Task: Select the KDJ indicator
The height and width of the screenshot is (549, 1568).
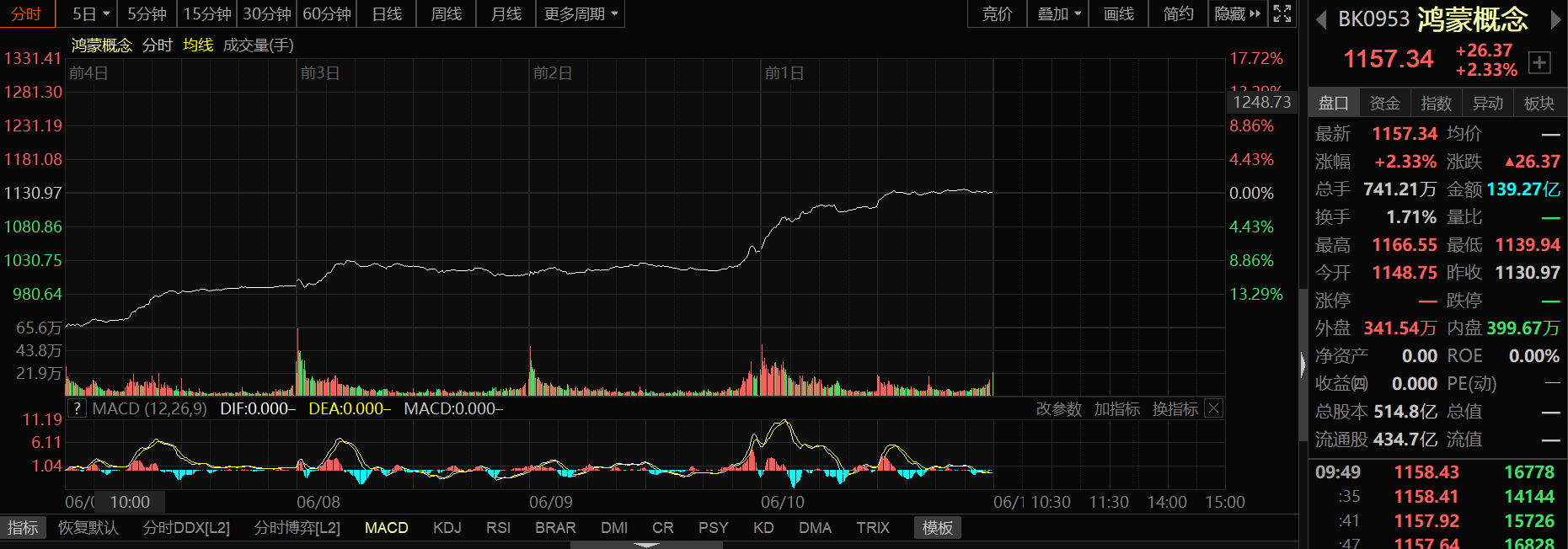Action: pyautogui.click(x=447, y=528)
